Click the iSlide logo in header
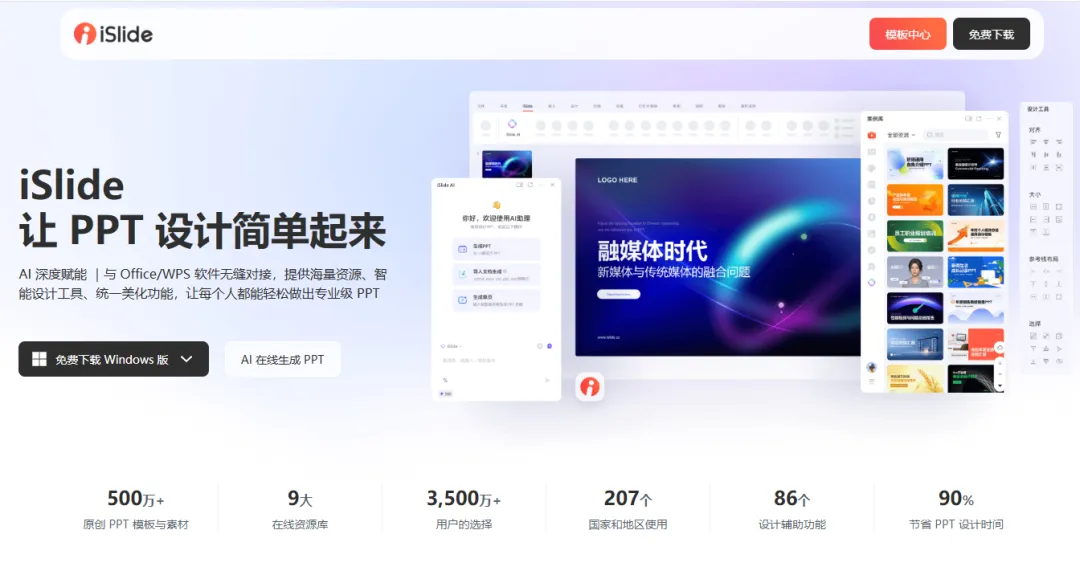1080x579 pixels. click(114, 34)
